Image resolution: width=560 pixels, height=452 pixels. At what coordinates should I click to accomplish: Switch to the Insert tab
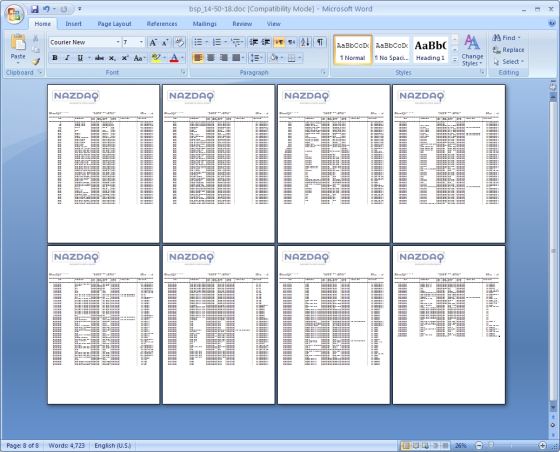click(x=73, y=24)
